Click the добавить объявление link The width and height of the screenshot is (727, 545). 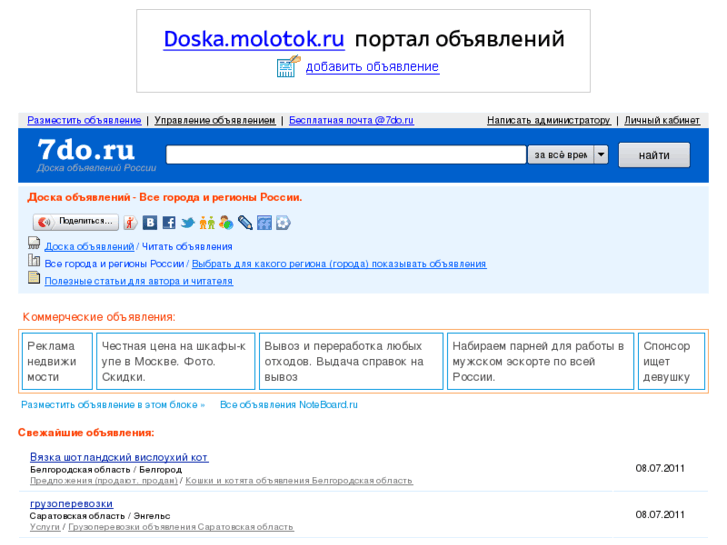tap(372, 67)
